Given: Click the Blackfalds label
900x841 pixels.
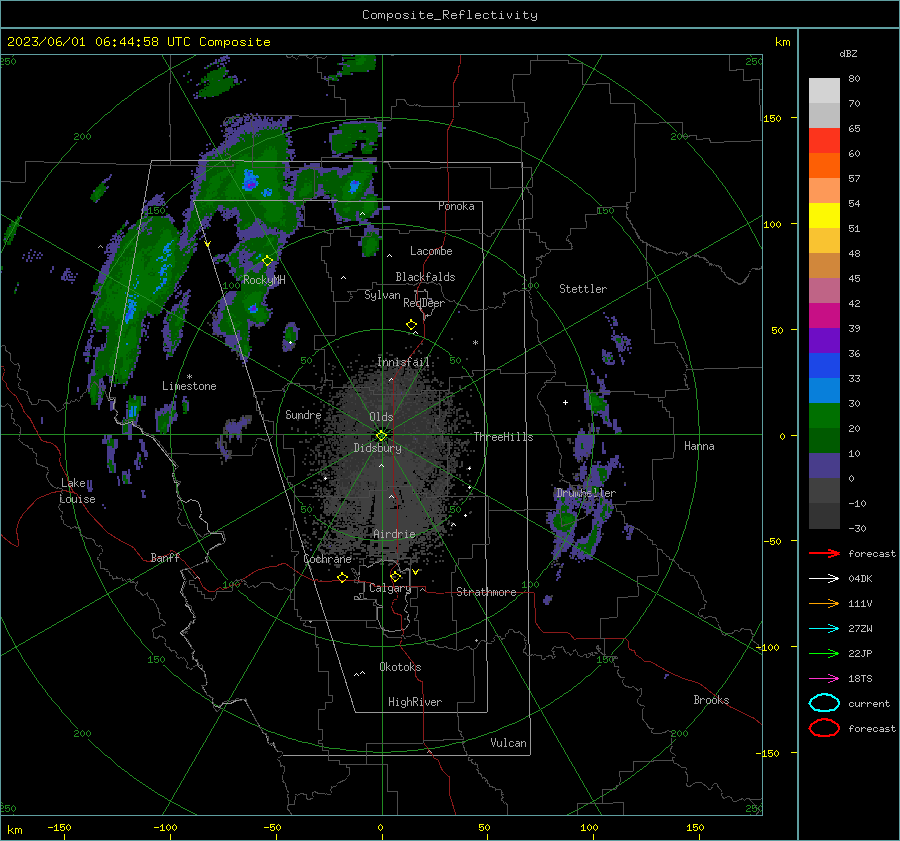Looking at the screenshot, I should click(425, 277).
